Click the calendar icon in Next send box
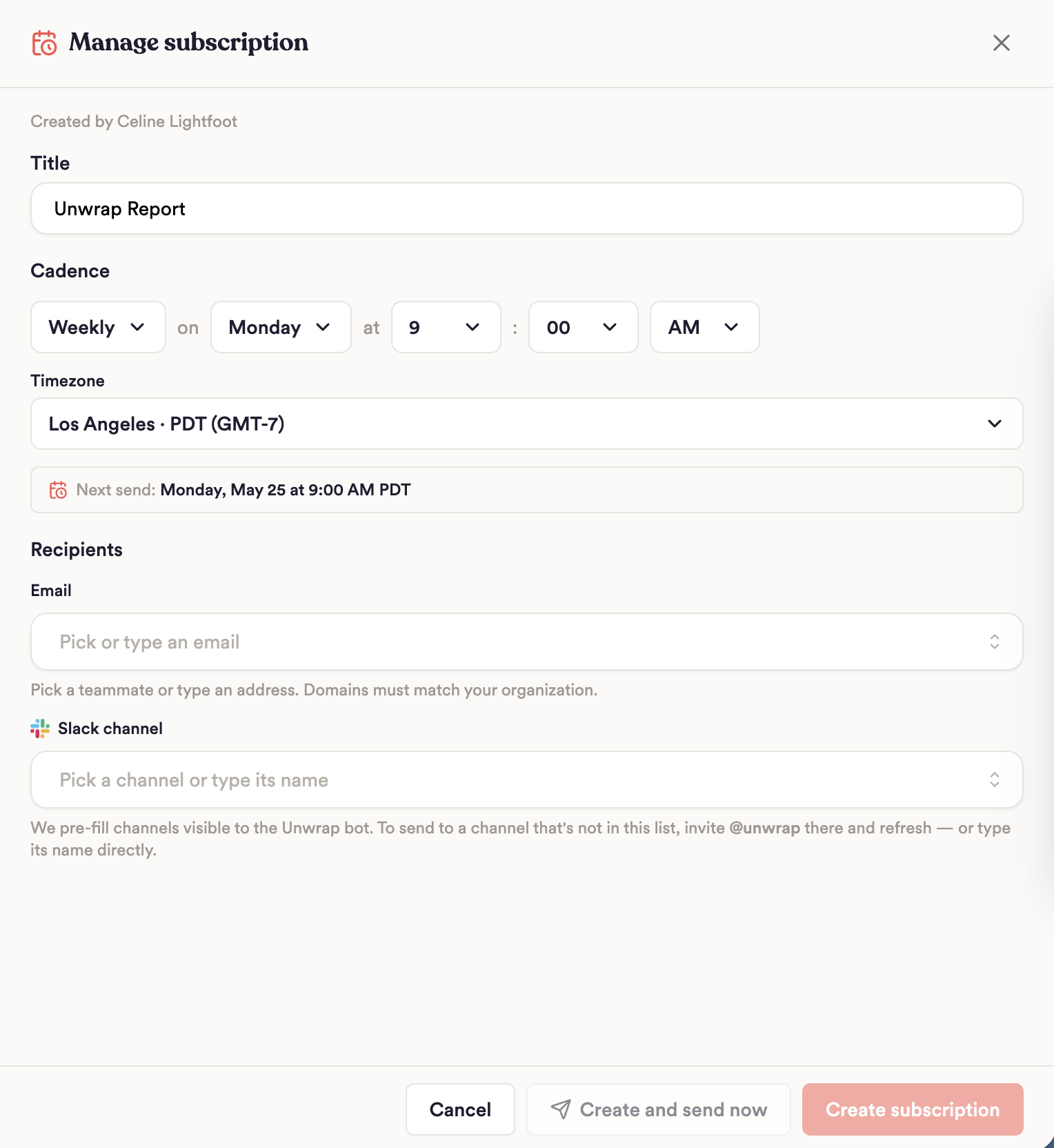Image resolution: width=1054 pixels, height=1148 pixels. tap(58, 490)
